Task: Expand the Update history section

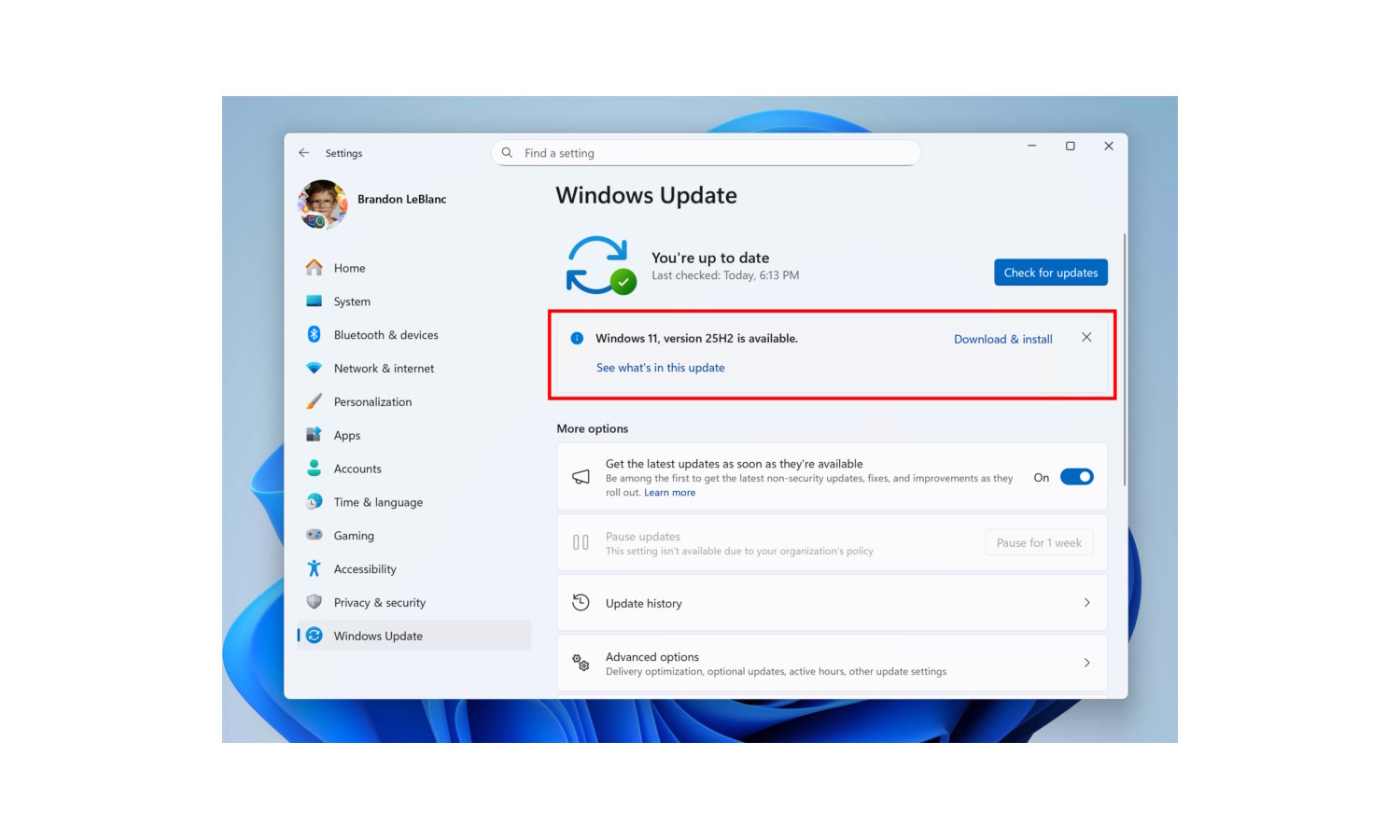Action: [x=832, y=602]
